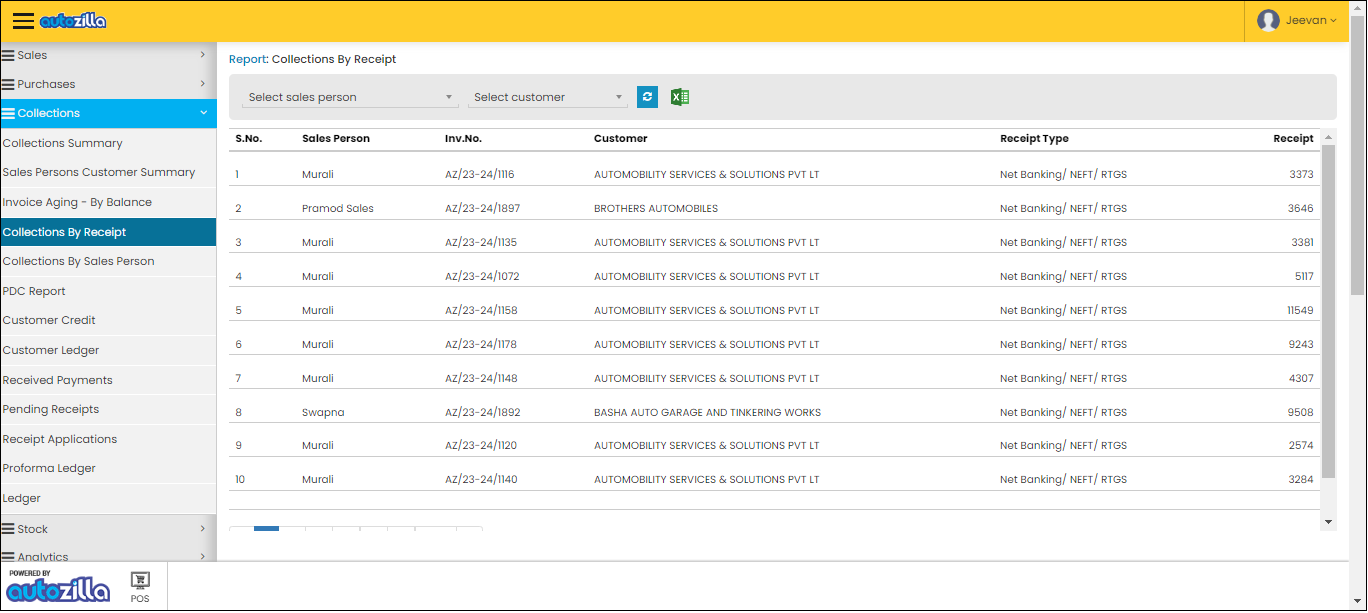Refresh the Collections By Receipt report
The image size is (1368, 613).
647,97
